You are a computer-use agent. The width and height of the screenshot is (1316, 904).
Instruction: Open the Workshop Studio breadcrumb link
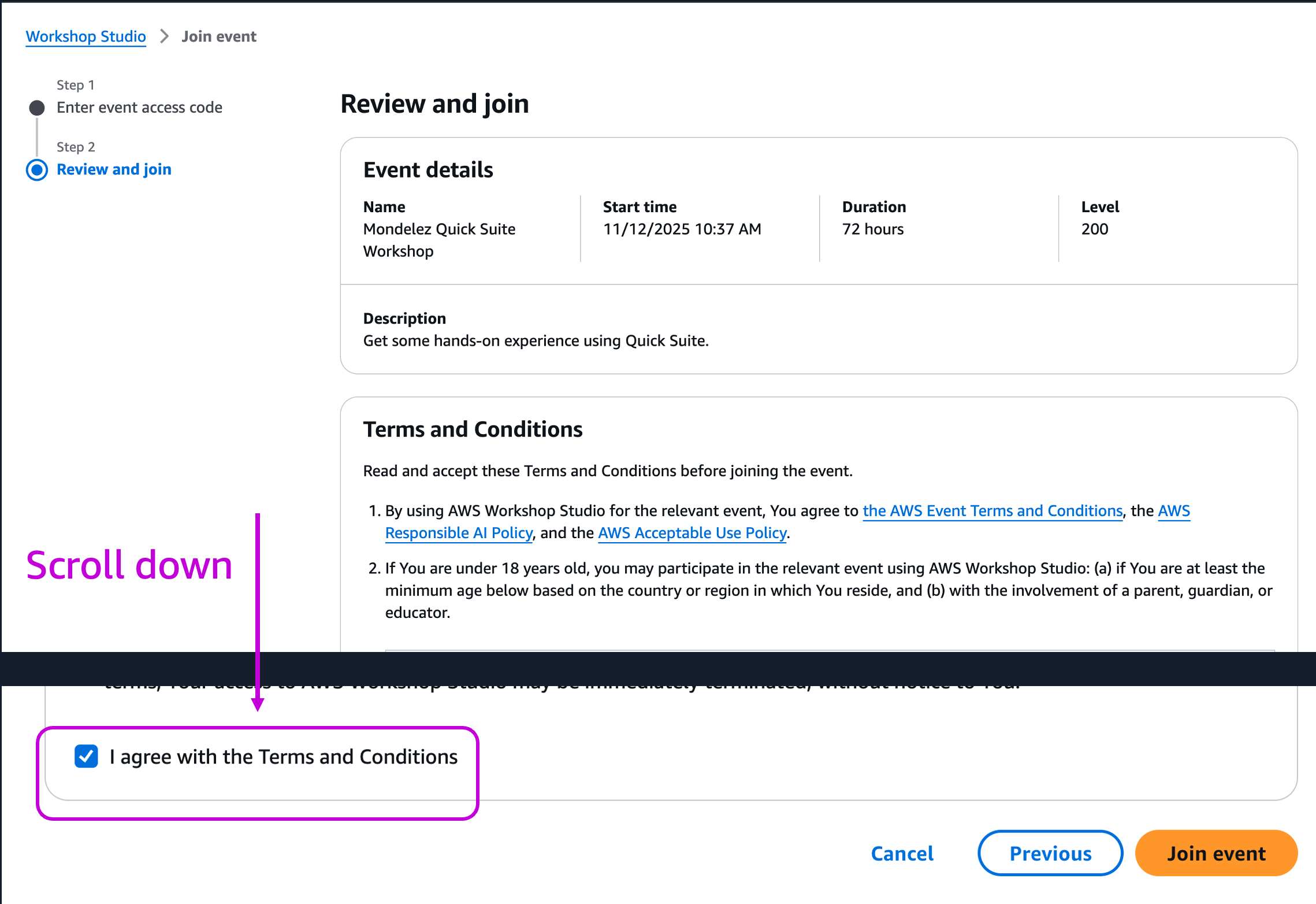click(85, 36)
